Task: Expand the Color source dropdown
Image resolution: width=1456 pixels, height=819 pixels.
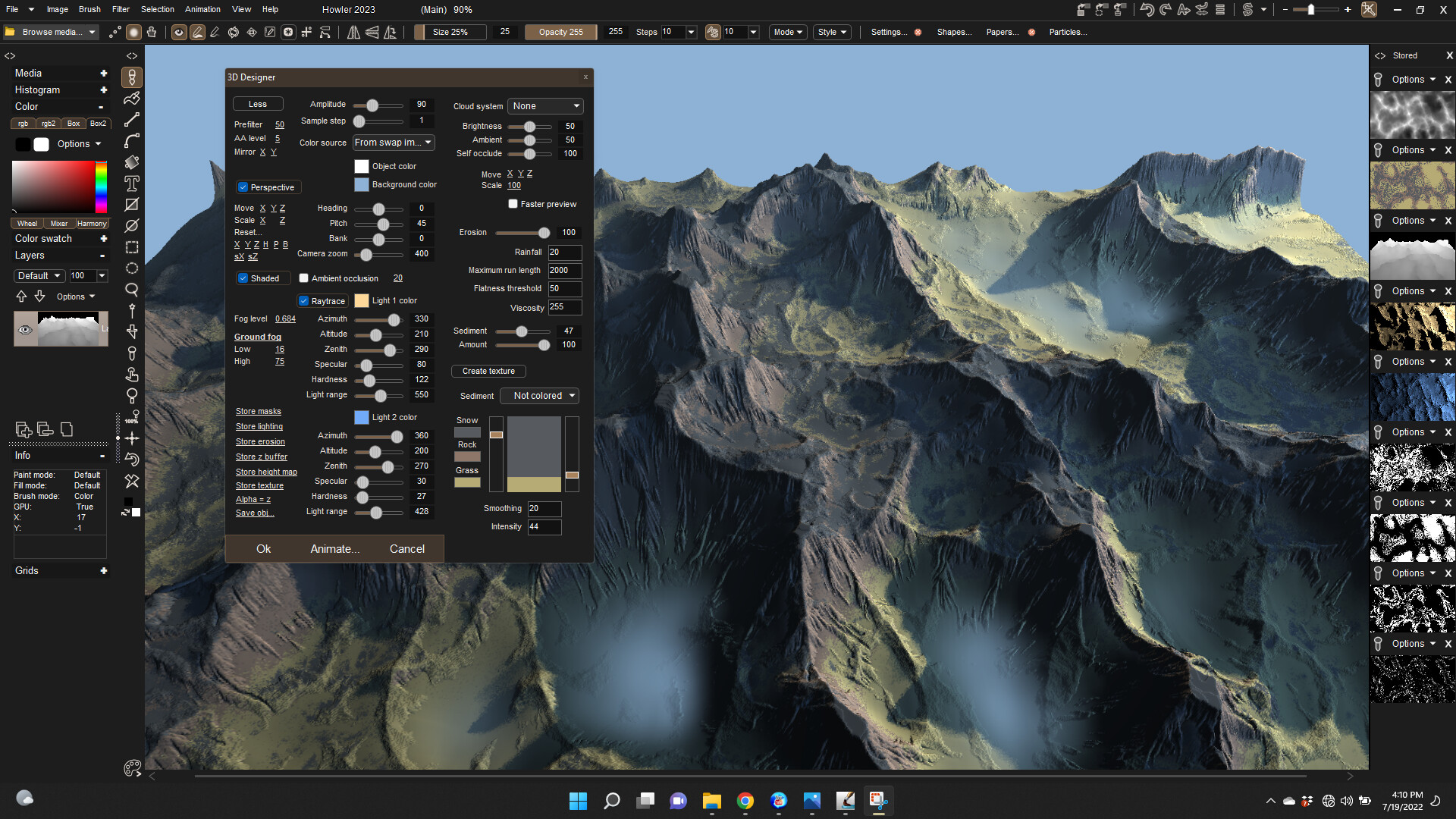Action: click(x=394, y=142)
